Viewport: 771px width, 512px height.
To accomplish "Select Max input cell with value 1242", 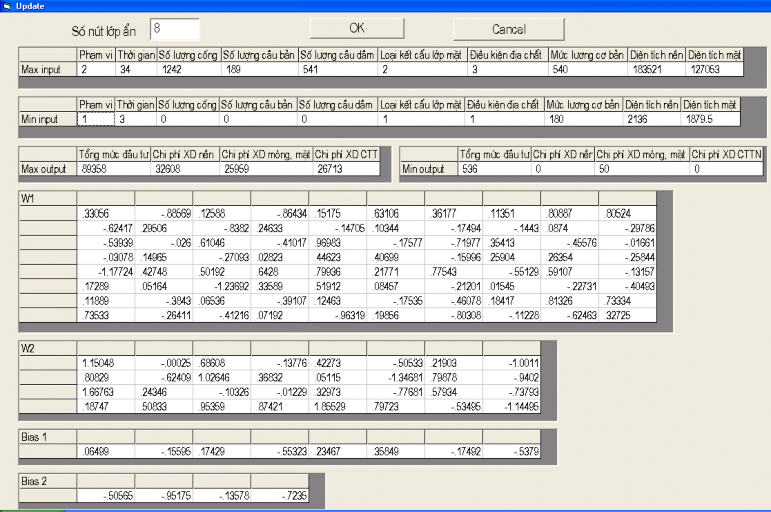I will 187,69.
